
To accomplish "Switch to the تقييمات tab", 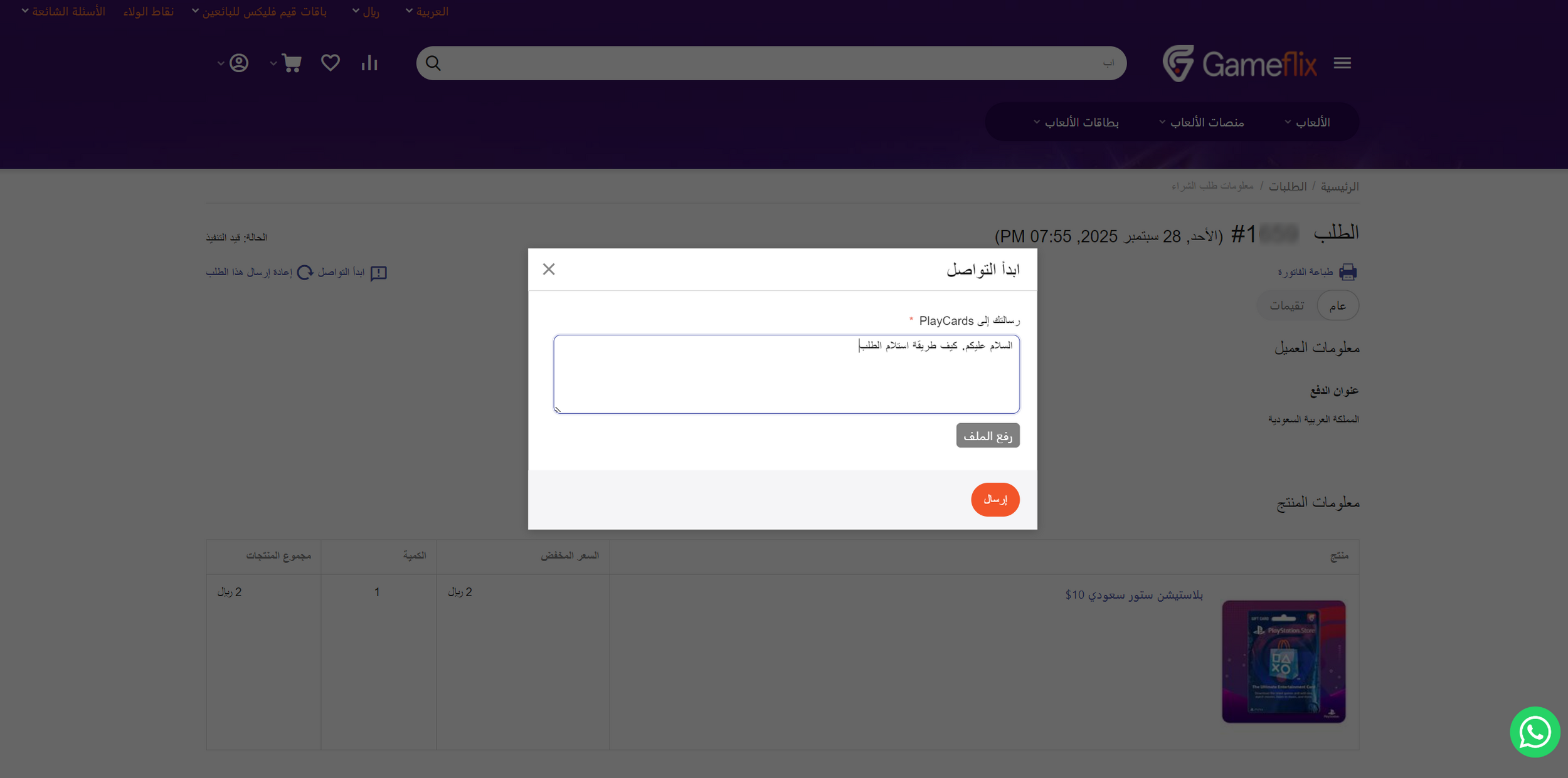I will [x=1287, y=306].
